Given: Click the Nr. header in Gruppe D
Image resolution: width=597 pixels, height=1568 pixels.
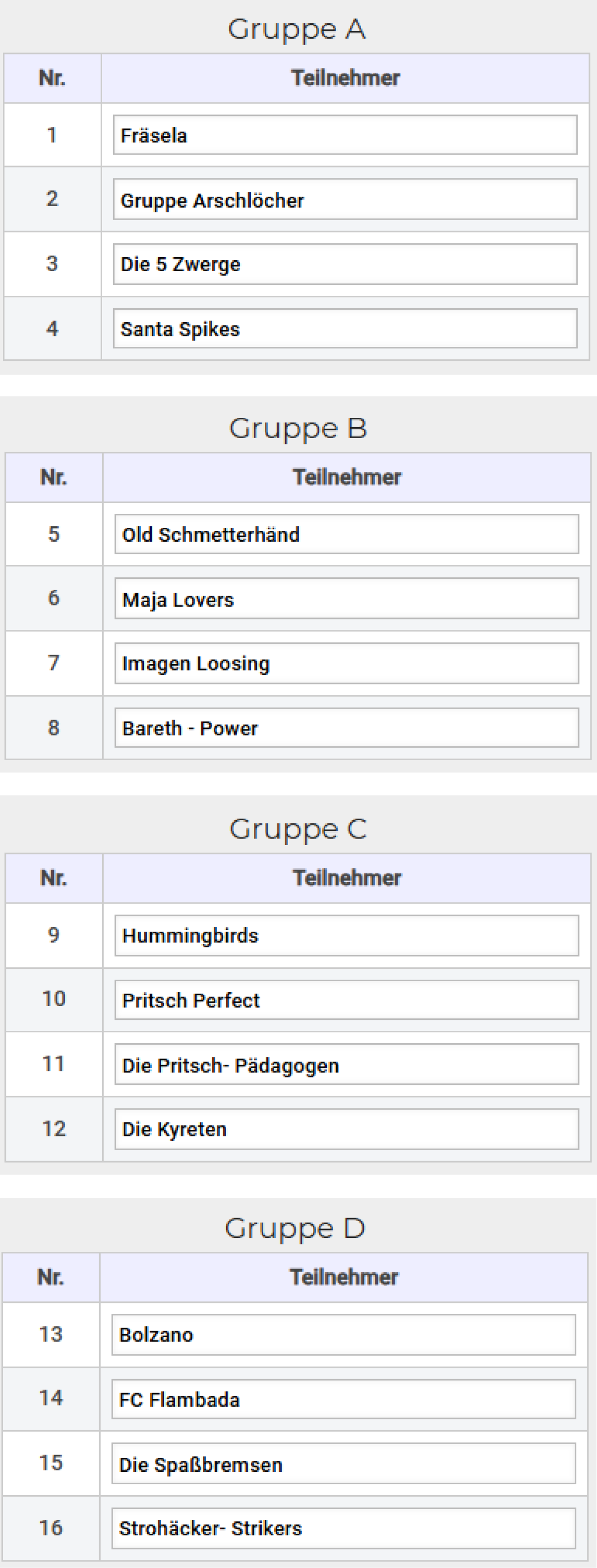Looking at the screenshot, I should [x=51, y=1277].
